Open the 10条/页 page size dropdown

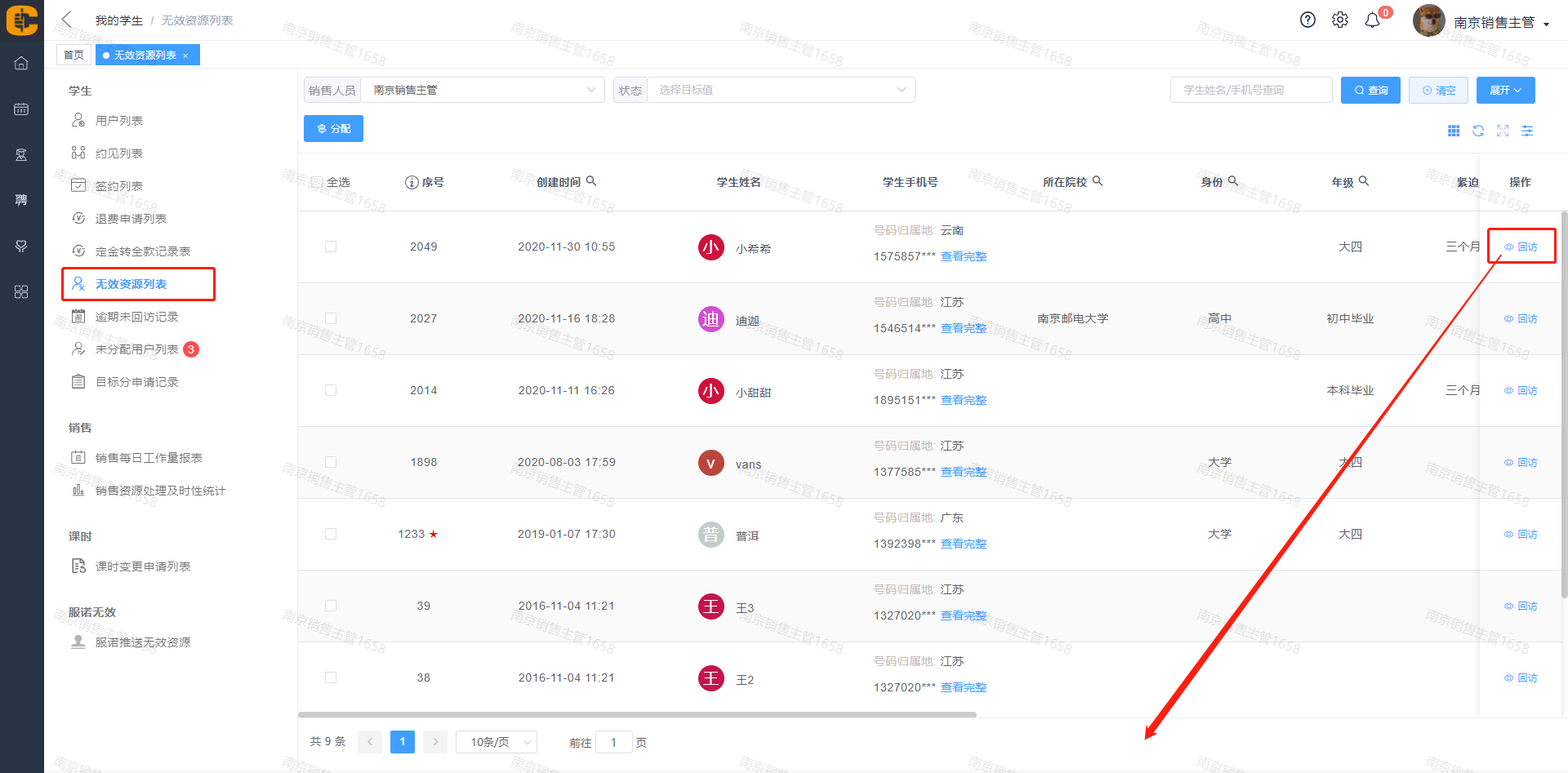point(496,742)
